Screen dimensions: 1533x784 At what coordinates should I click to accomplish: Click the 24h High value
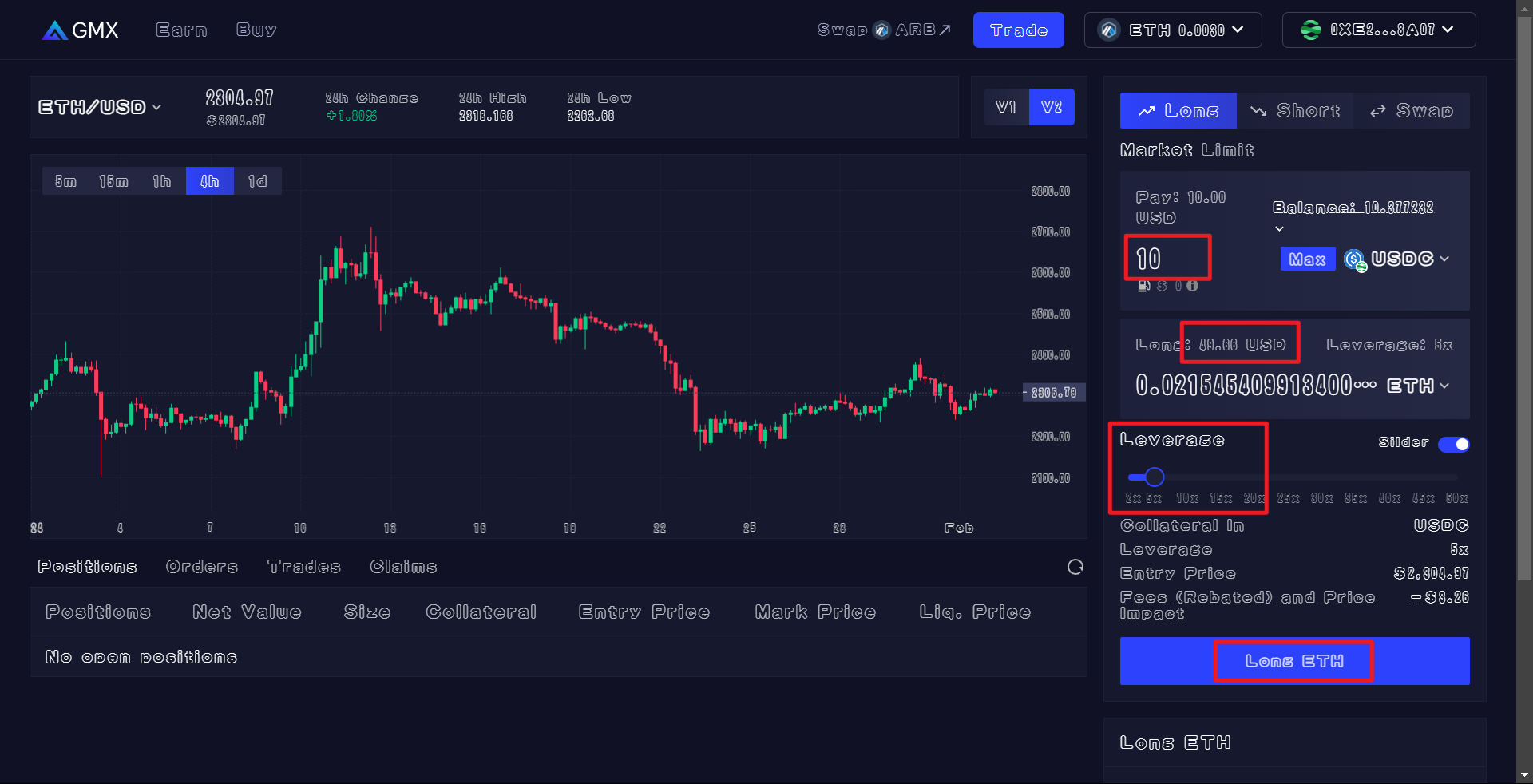coord(485,117)
